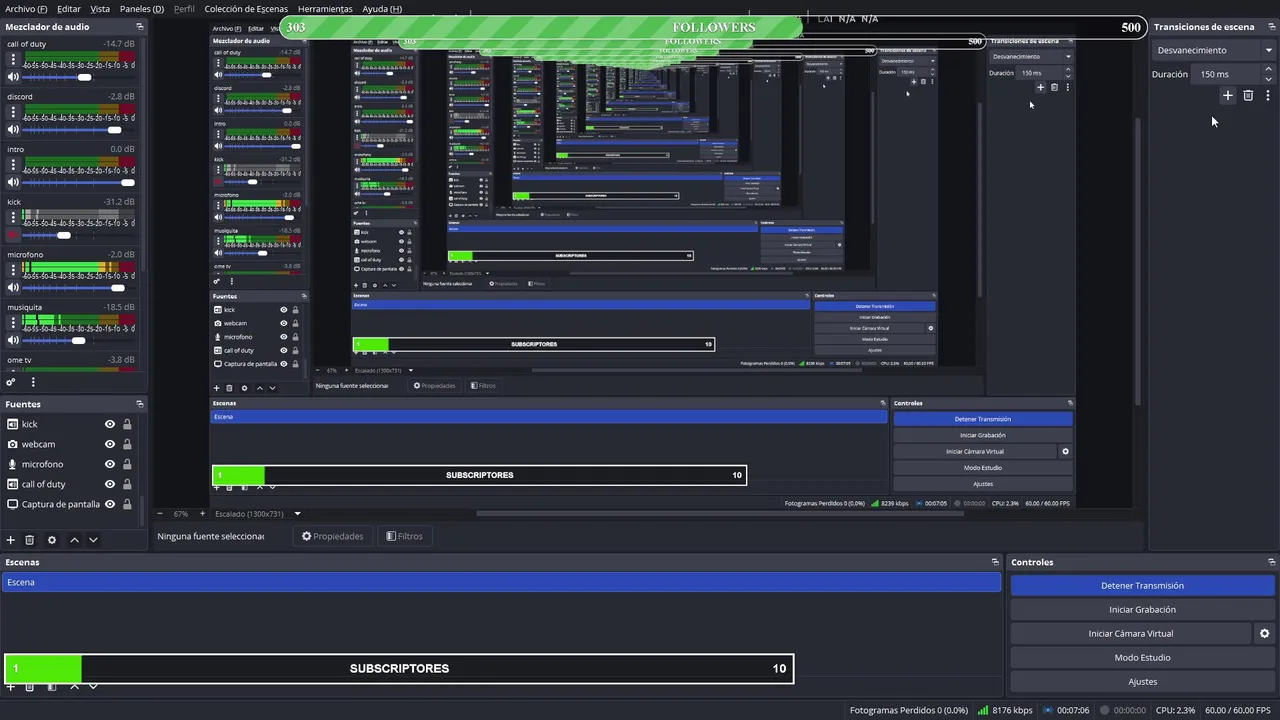Increase transition duration with up arrow

coord(1269,69)
